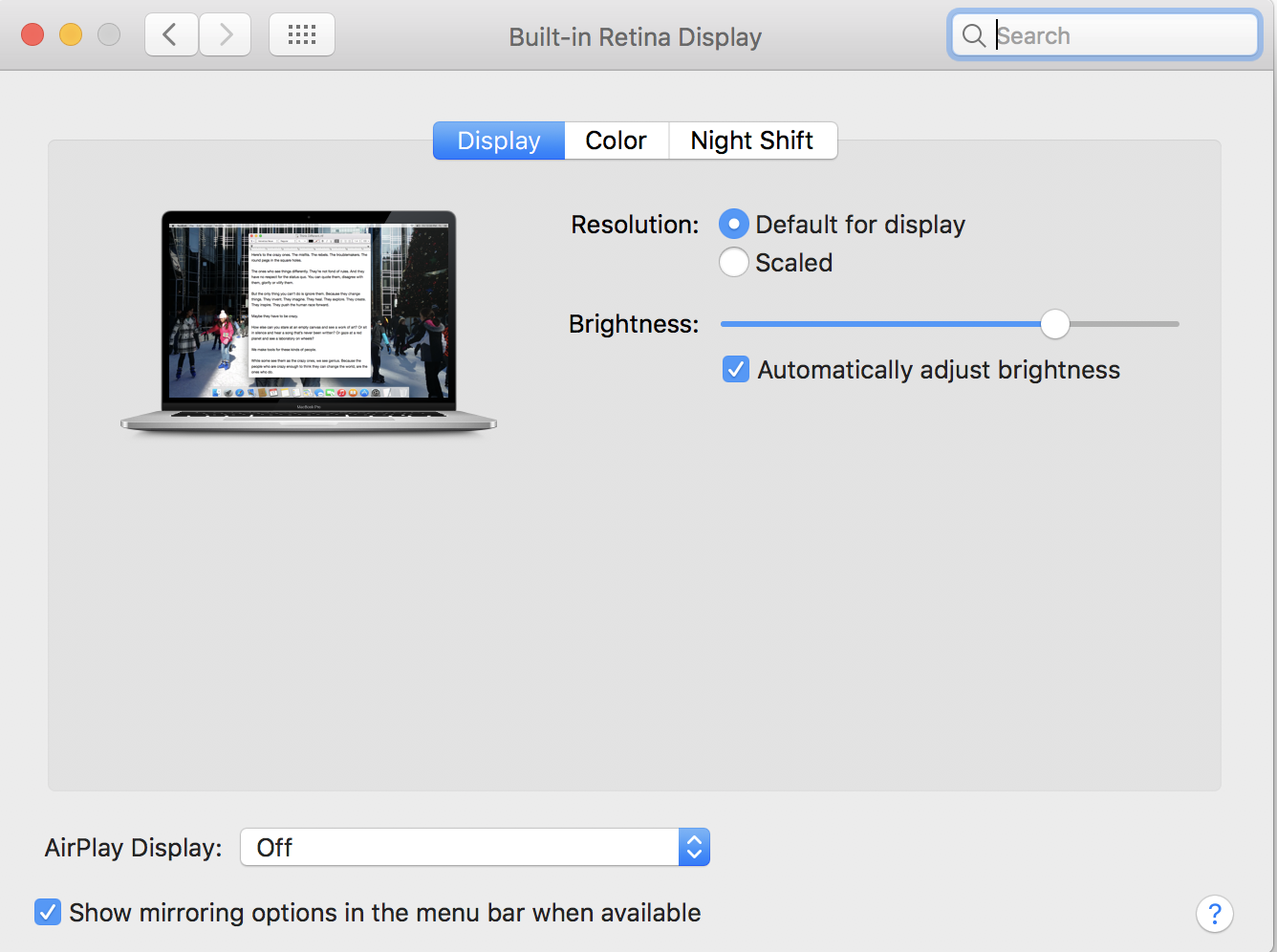
Task: Toggle Show mirroring options in menu bar
Action: coord(48,912)
